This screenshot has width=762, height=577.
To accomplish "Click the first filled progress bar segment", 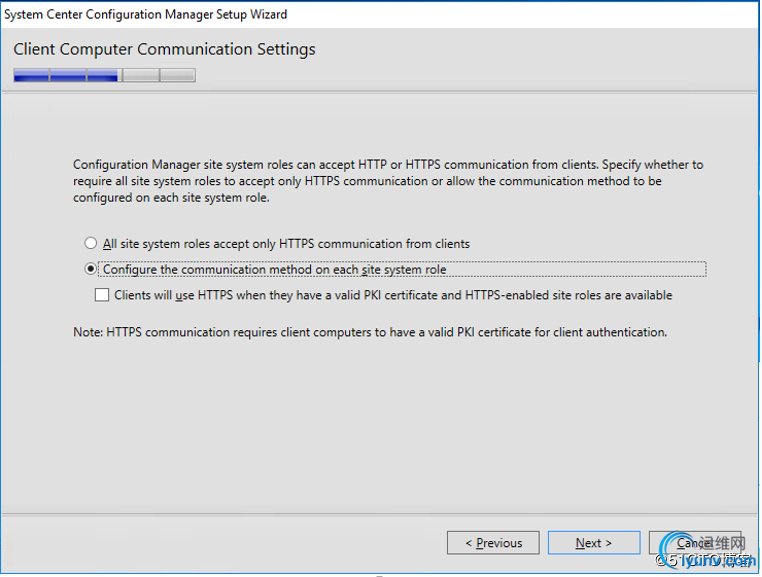I will [32, 75].
